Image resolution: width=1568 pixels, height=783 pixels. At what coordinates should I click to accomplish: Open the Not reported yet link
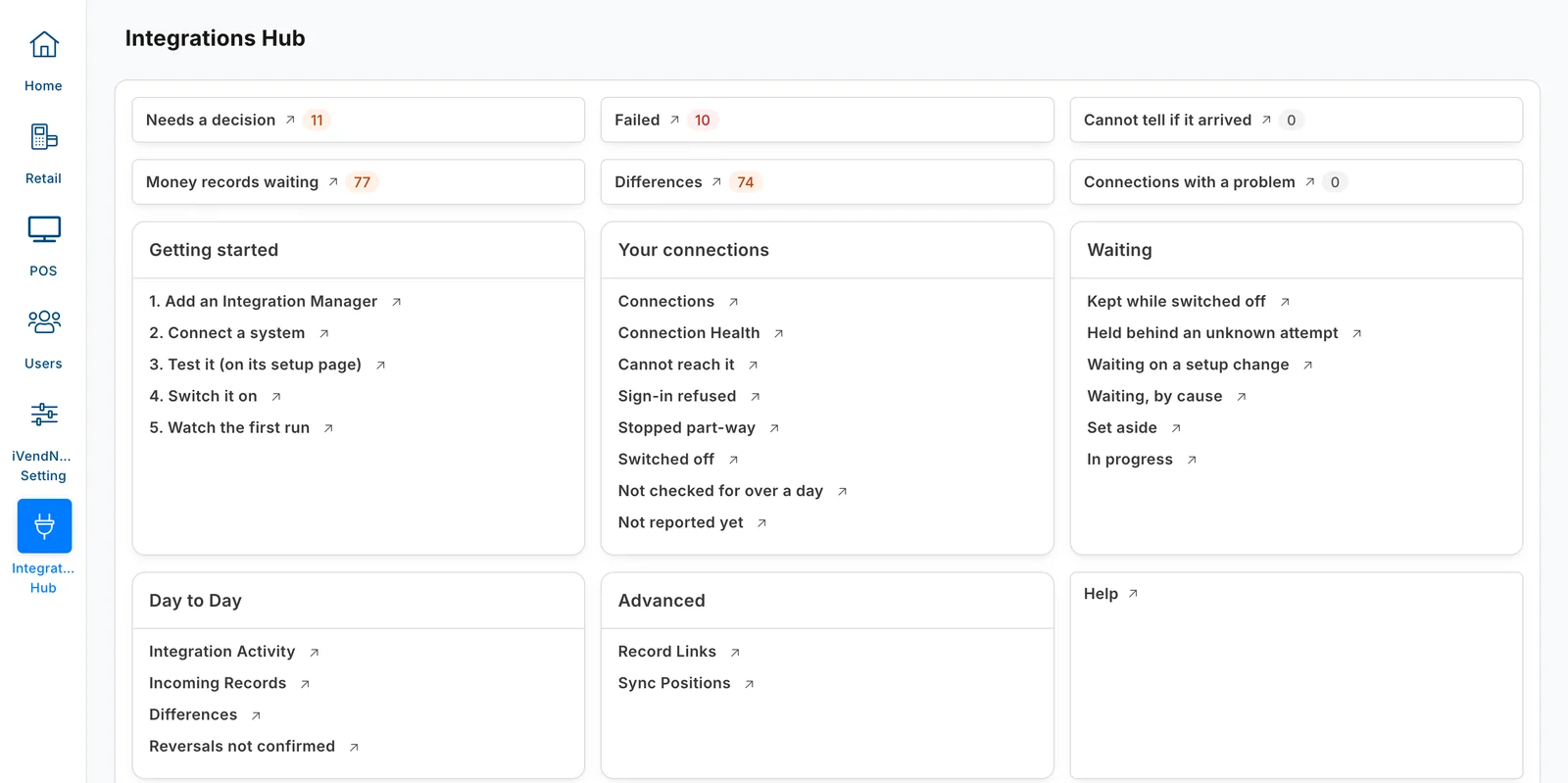681,523
